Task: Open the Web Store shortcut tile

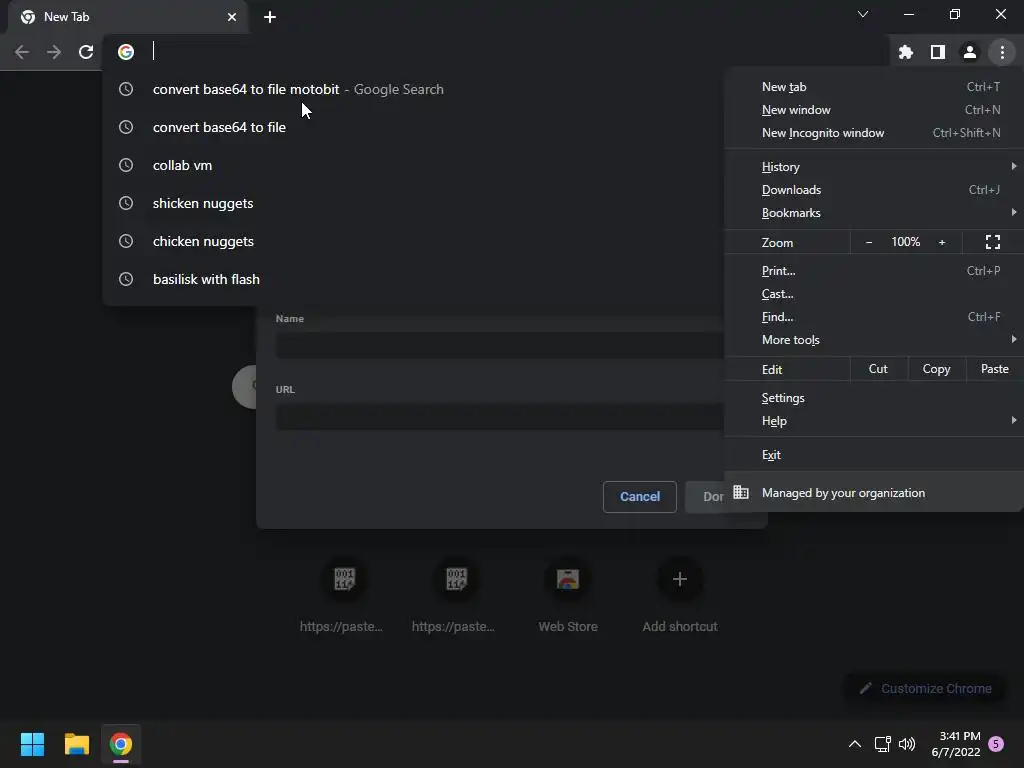Action: [x=568, y=595]
